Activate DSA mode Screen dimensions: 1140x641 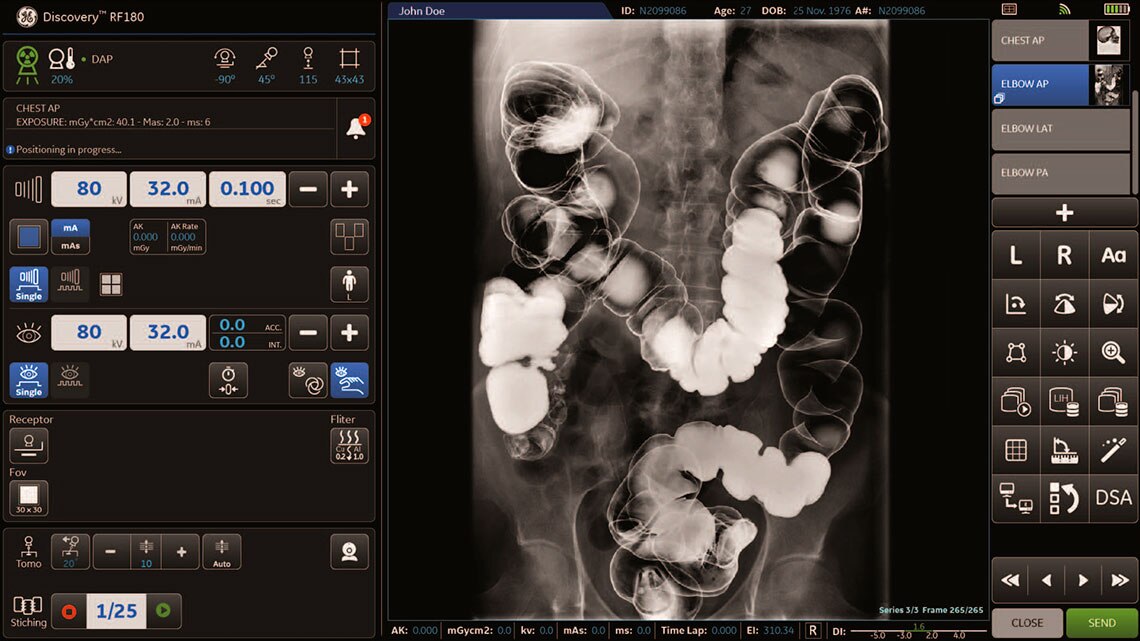pos(1112,499)
